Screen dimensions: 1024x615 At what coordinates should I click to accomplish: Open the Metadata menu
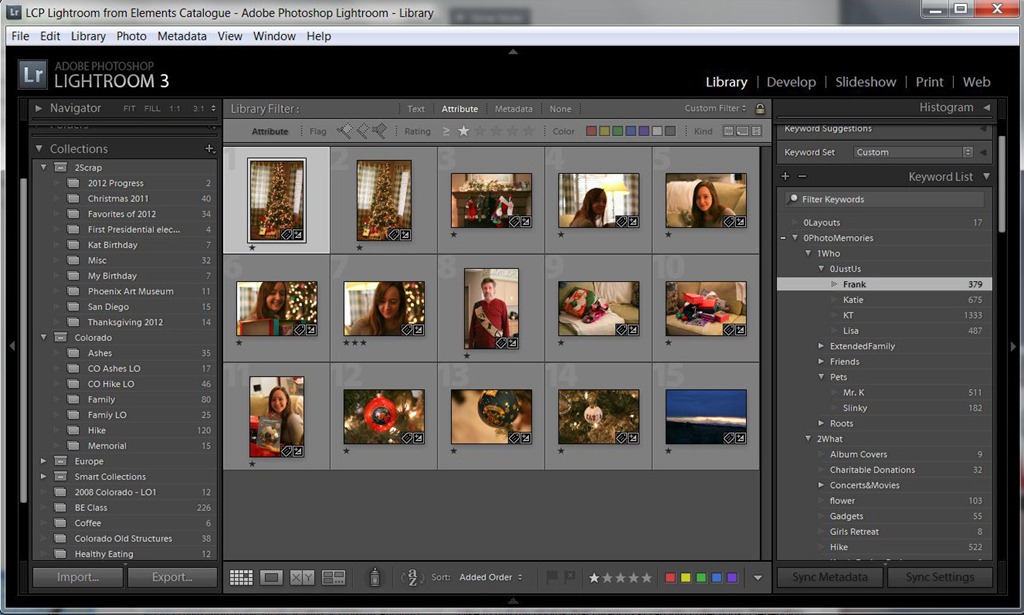(181, 36)
